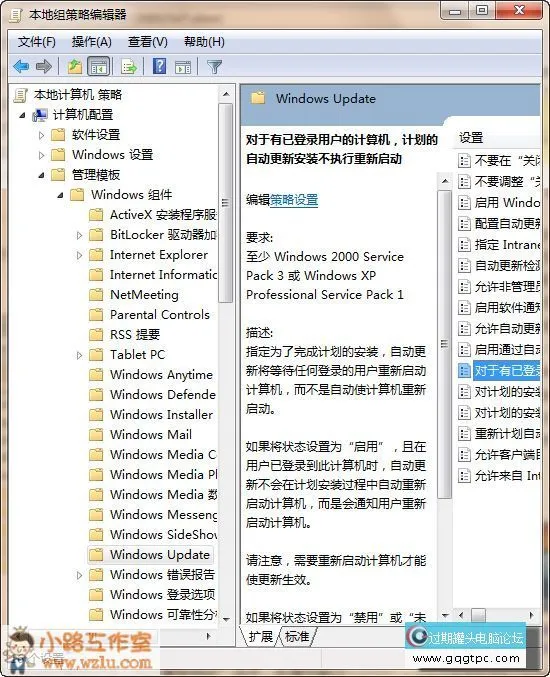The image size is (550, 677).
Task: Click scroll-right arrow under tree pane
Action: (x=209, y=636)
